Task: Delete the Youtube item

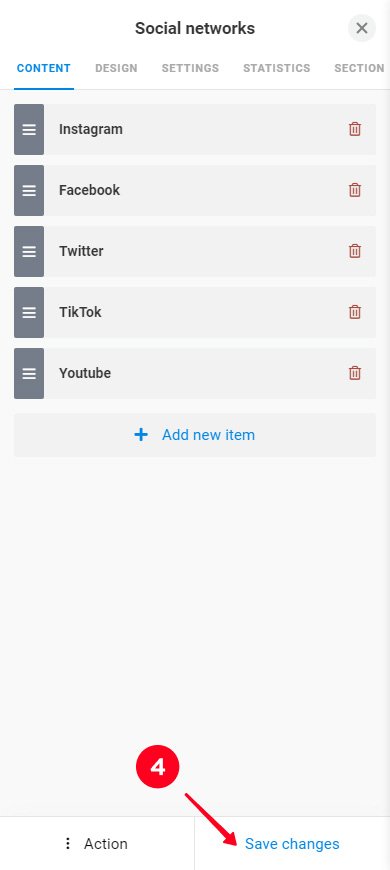Action: coord(354,373)
